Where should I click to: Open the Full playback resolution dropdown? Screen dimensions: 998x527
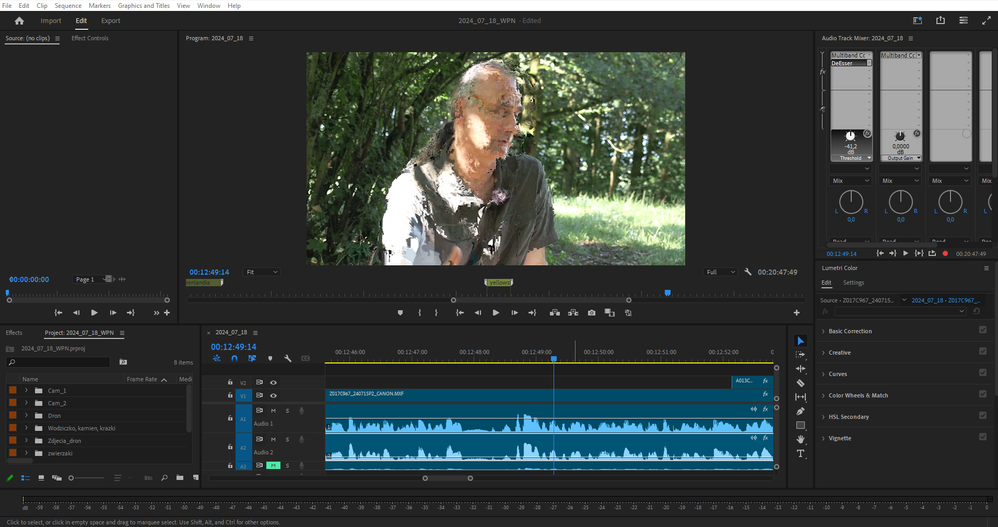coord(720,272)
